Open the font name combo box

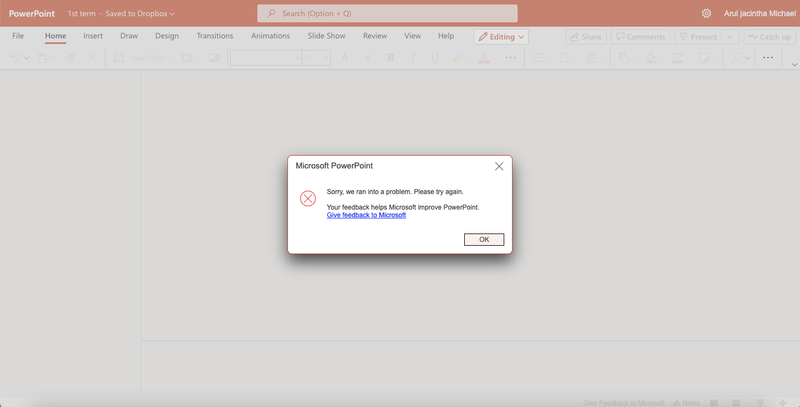[266, 58]
